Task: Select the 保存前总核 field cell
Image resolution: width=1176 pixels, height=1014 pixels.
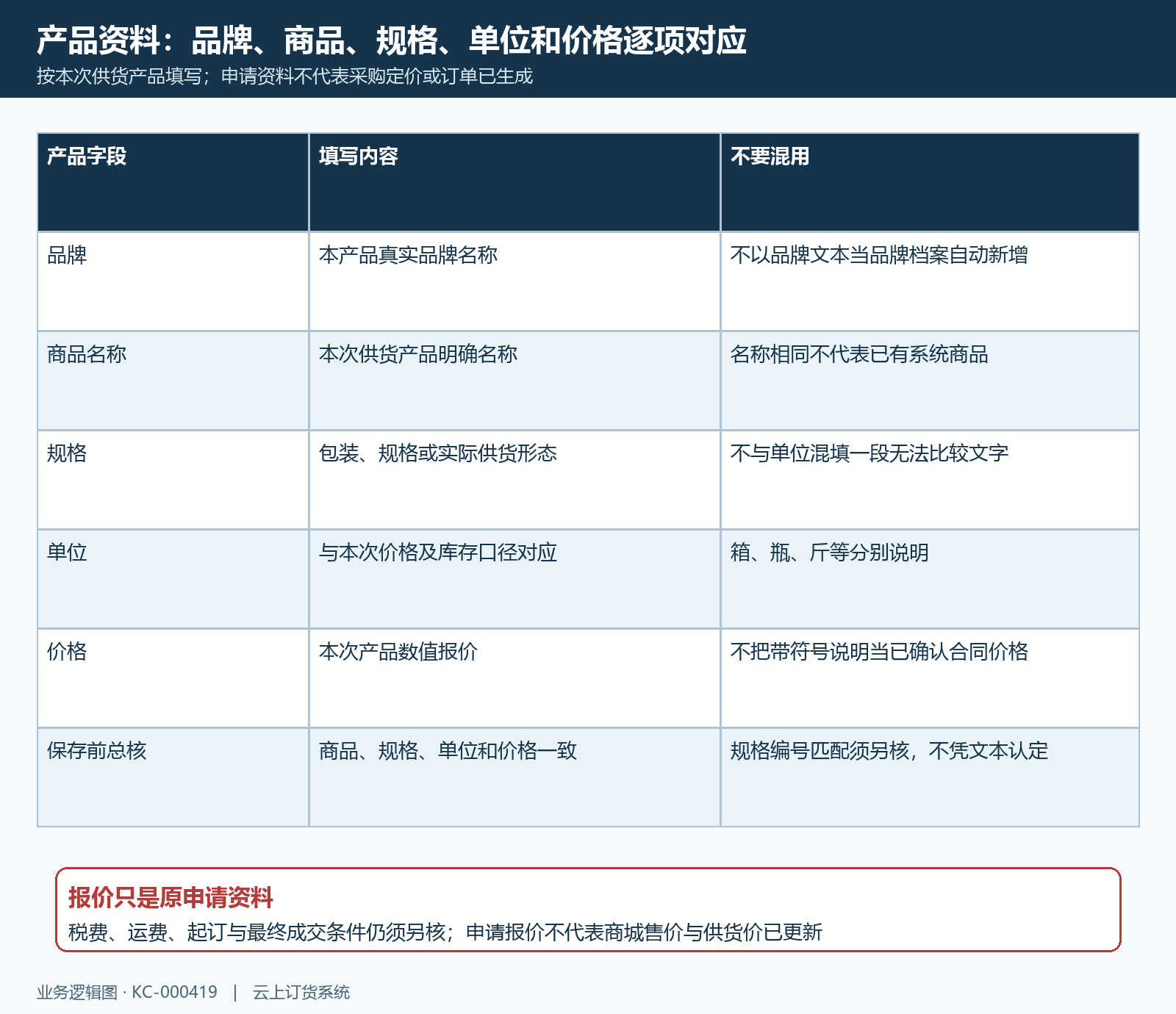Action: [x=173, y=777]
